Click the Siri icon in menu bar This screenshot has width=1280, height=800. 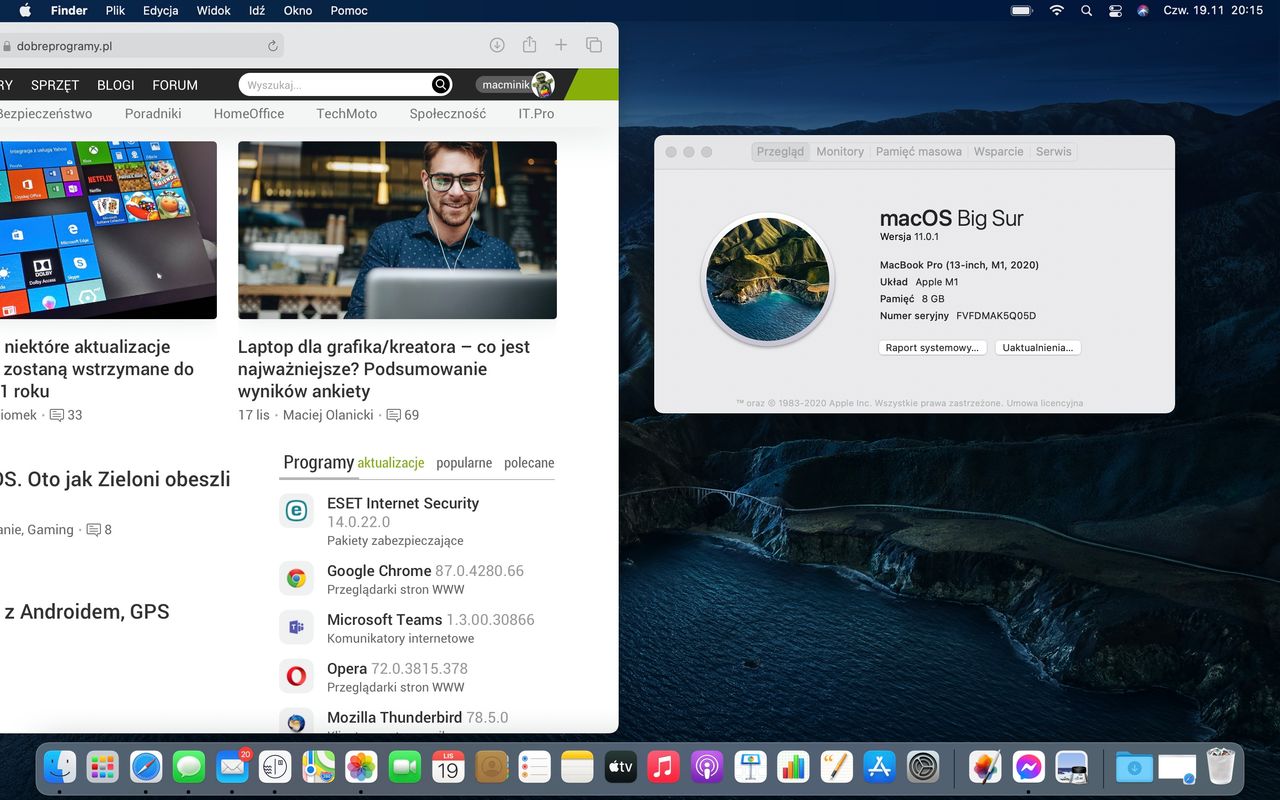1143,11
